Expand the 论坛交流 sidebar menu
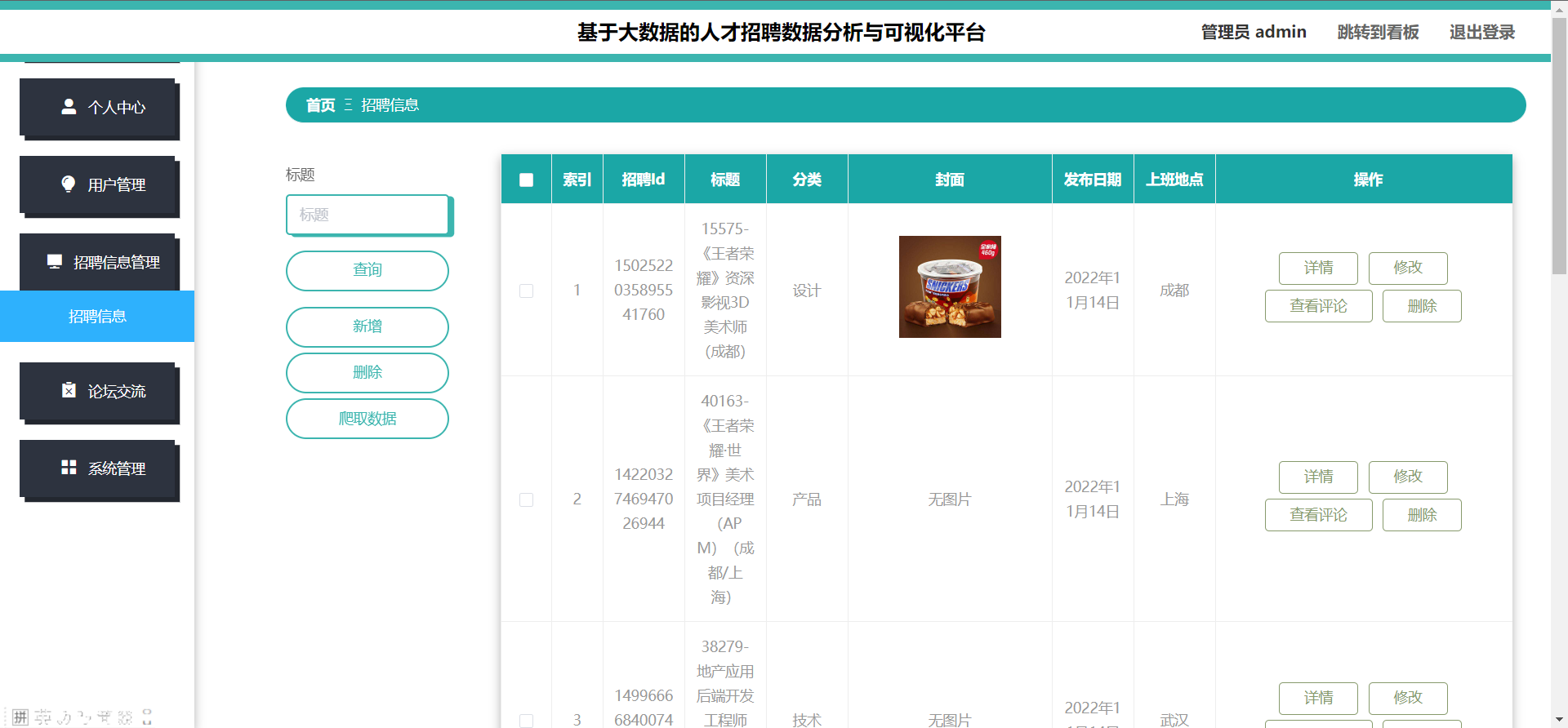Image resolution: width=1568 pixels, height=728 pixels. [x=99, y=391]
